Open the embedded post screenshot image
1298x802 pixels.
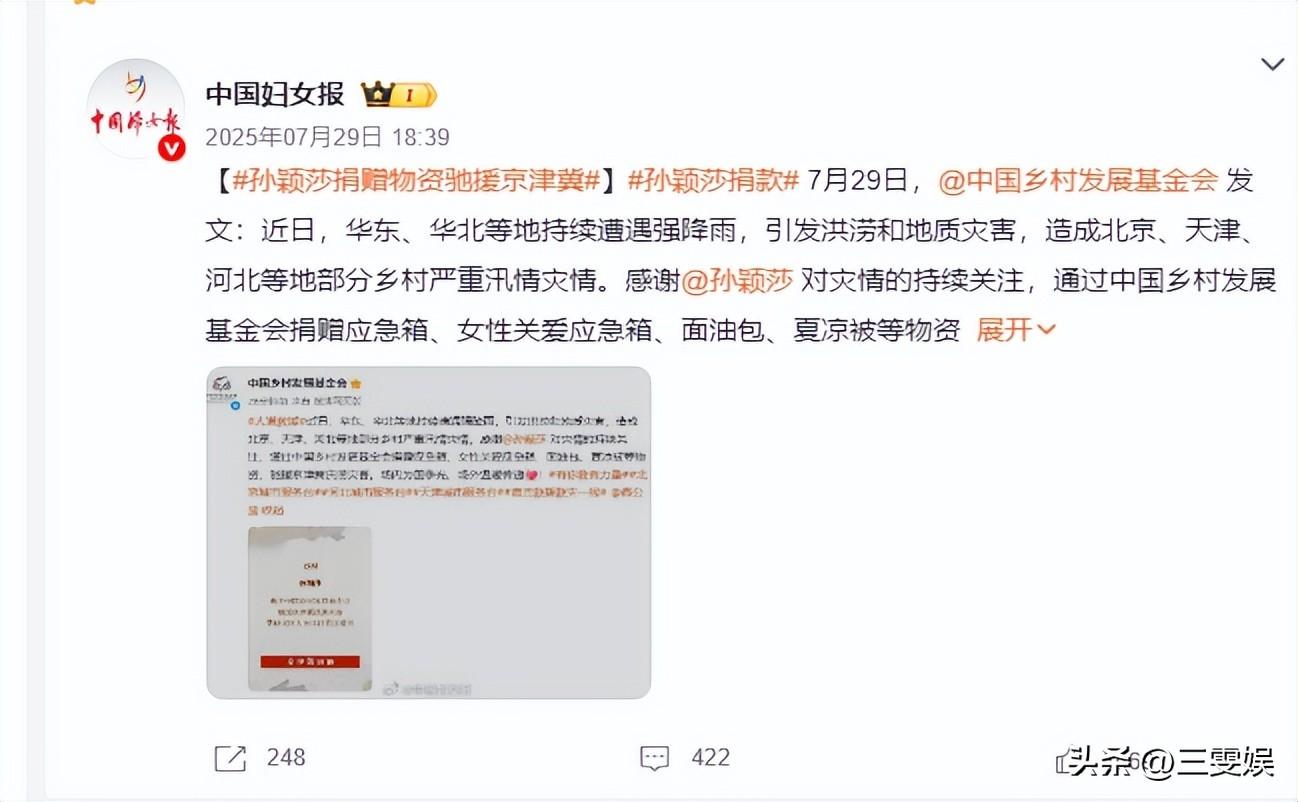point(429,532)
